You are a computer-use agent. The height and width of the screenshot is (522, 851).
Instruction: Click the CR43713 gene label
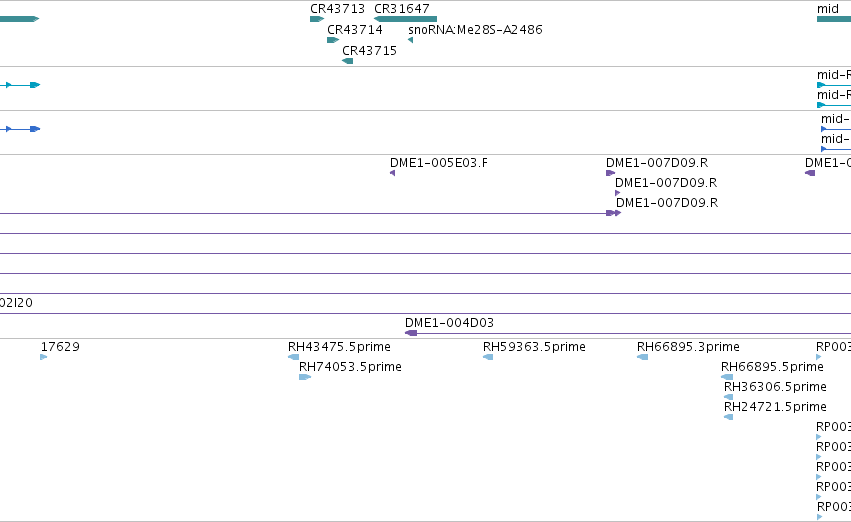pyautogui.click(x=337, y=9)
